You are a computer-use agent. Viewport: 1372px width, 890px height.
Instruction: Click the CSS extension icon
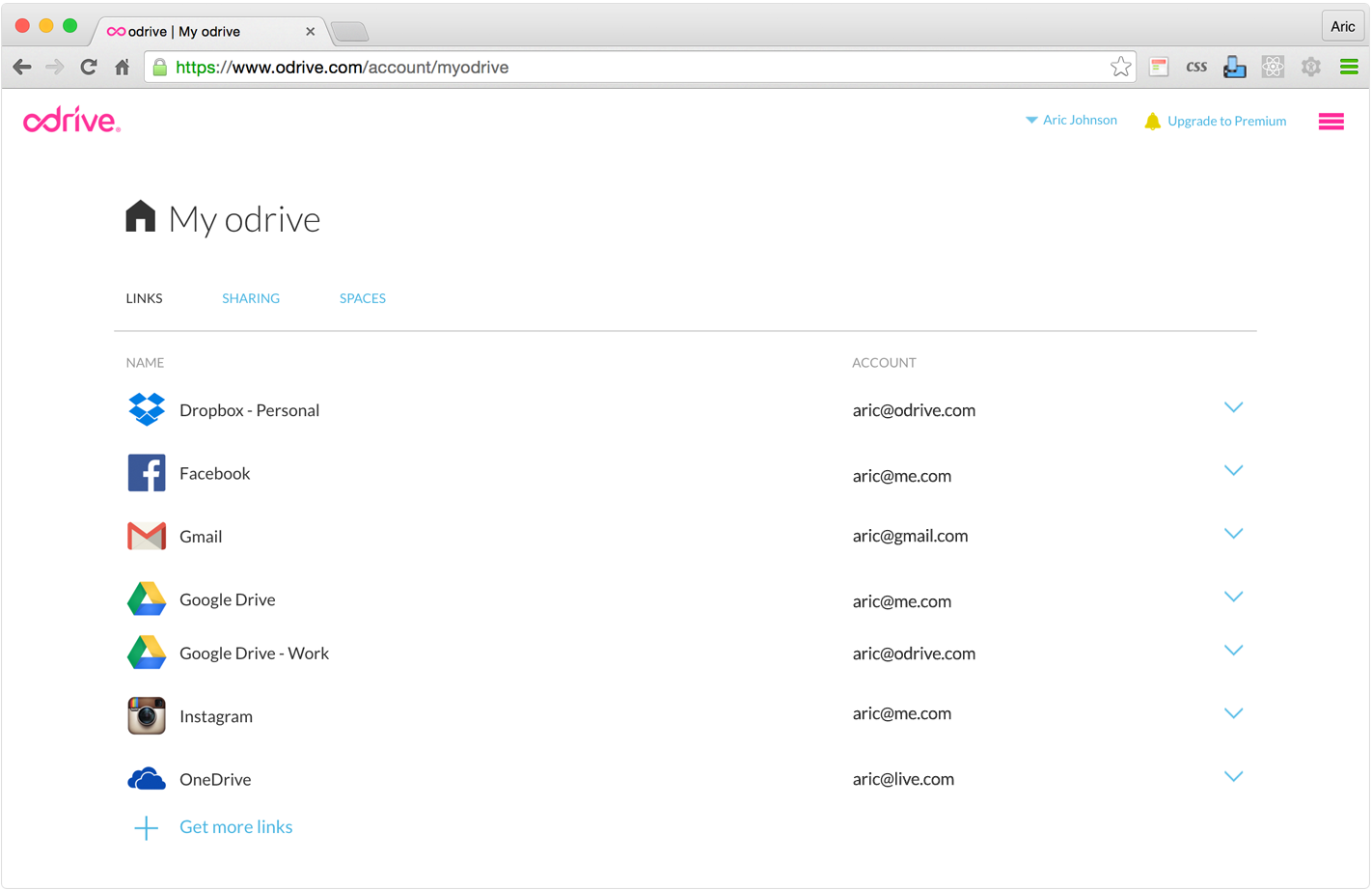point(1196,67)
